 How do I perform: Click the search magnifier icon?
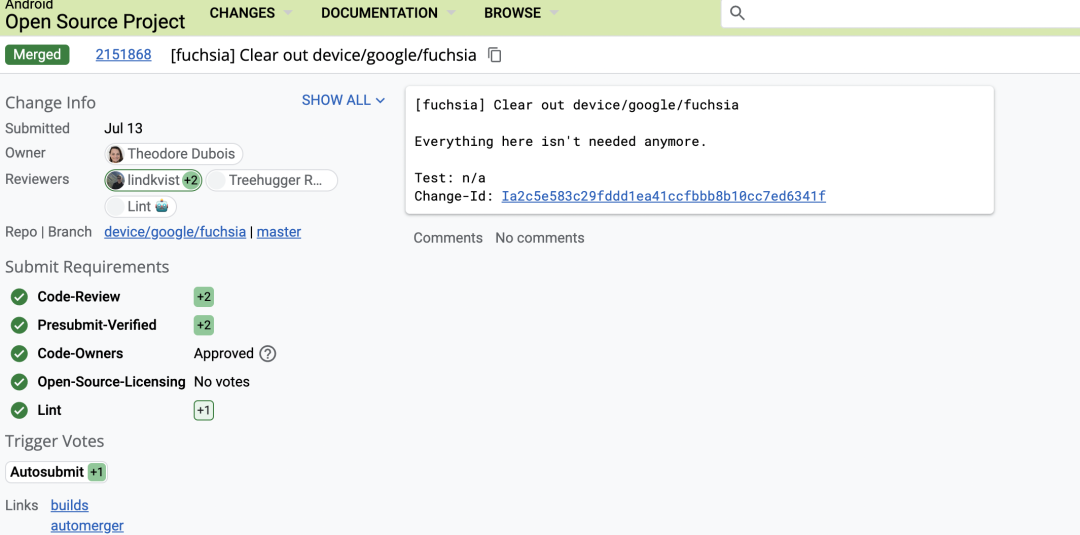pos(737,13)
